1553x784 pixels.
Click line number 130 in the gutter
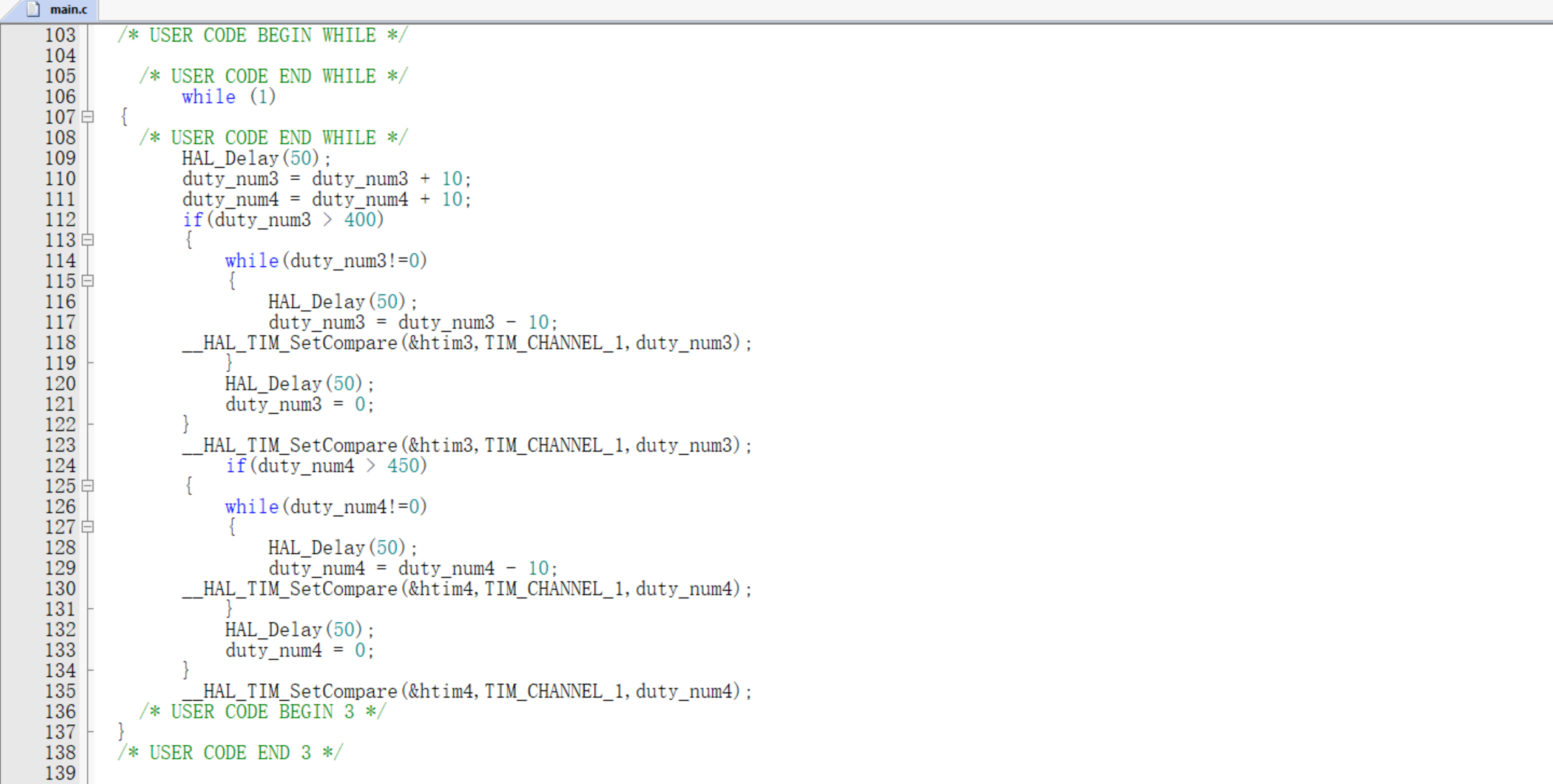click(x=60, y=588)
